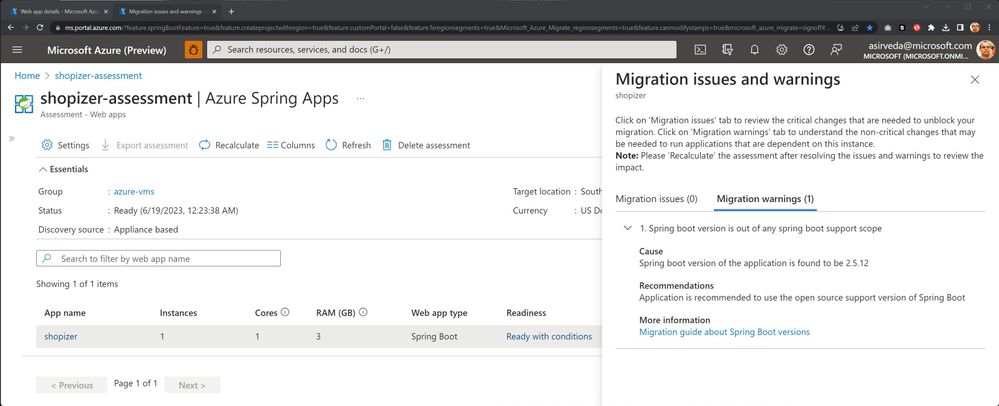Viewport: 999px width, 406px height.
Task: Switch to Migration issues (0) tab
Action: pyautogui.click(x=656, y=199)
